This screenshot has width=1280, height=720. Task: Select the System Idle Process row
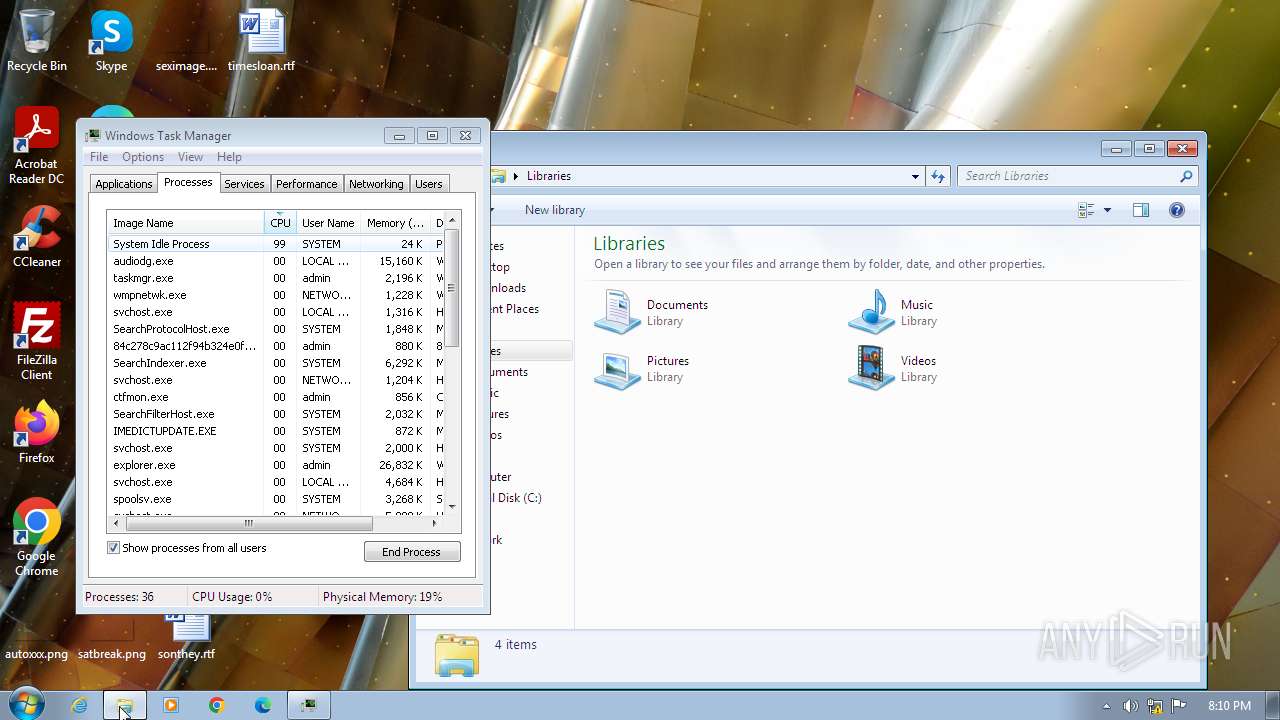point(276,244)
